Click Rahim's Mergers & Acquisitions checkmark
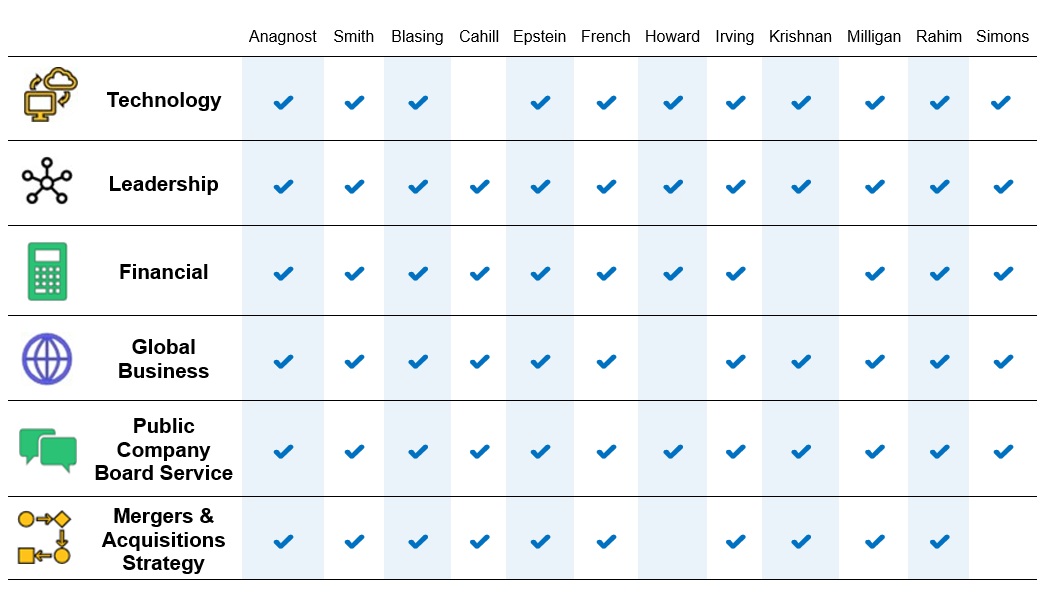The width and height of the screenshot is (1041, 592). (x=939, y=541)
